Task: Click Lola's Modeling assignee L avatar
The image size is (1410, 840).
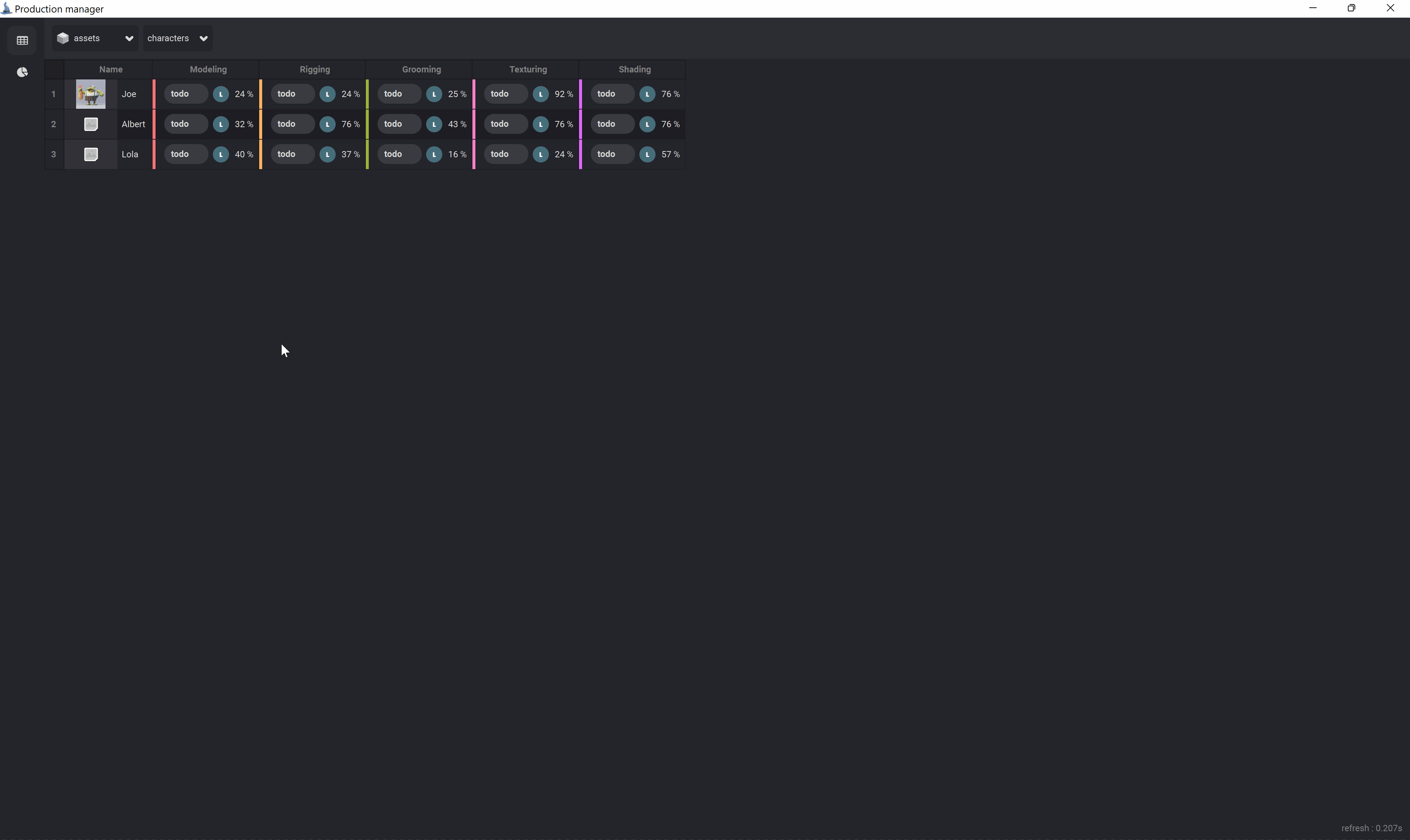Action: tap(221, 154)
